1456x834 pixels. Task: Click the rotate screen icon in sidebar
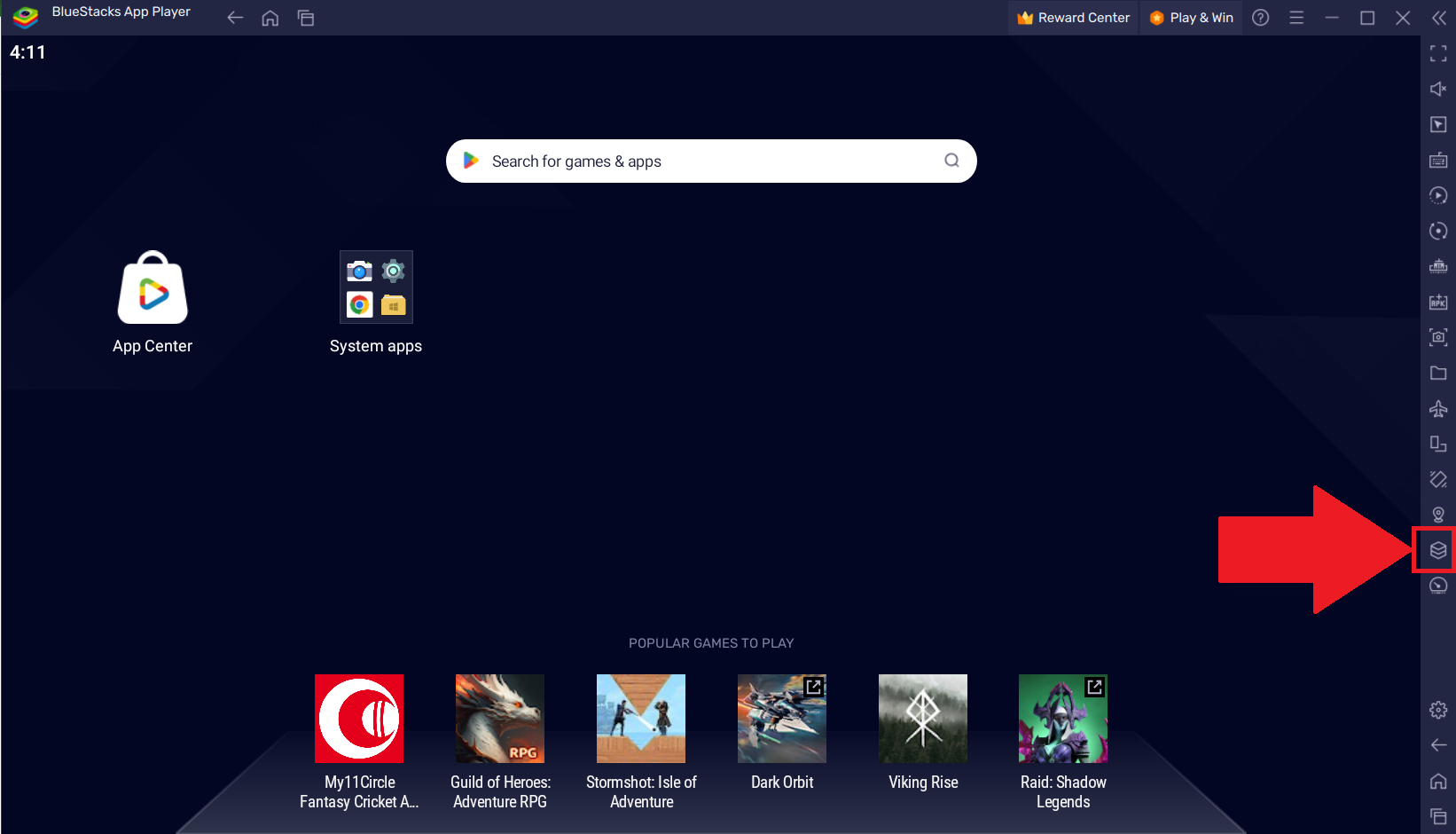pyautogui.click(x=1438, y=444)
